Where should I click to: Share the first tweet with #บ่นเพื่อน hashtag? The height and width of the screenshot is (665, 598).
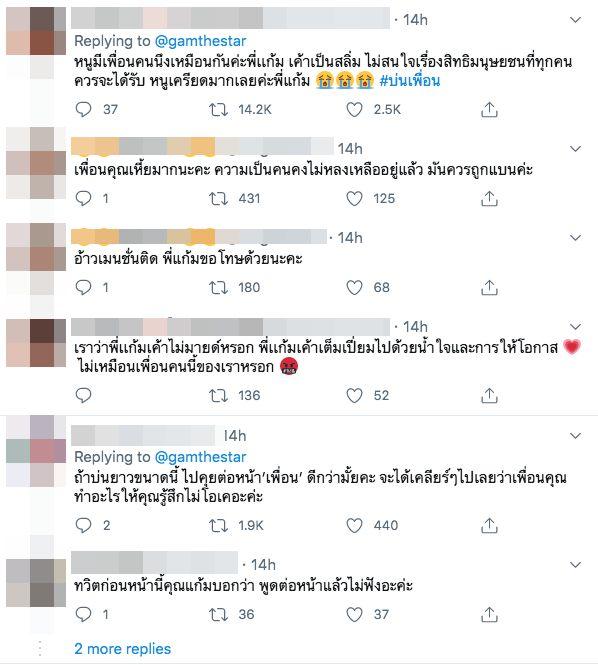tap(489, 109)
